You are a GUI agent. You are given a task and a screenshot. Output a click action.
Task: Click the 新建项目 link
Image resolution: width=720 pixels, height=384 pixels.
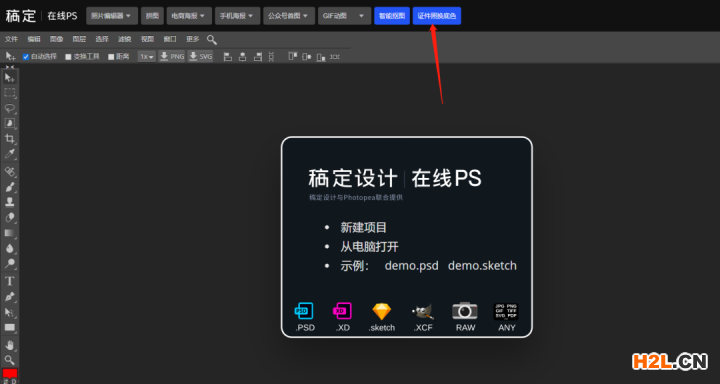[x=364, y=227]
